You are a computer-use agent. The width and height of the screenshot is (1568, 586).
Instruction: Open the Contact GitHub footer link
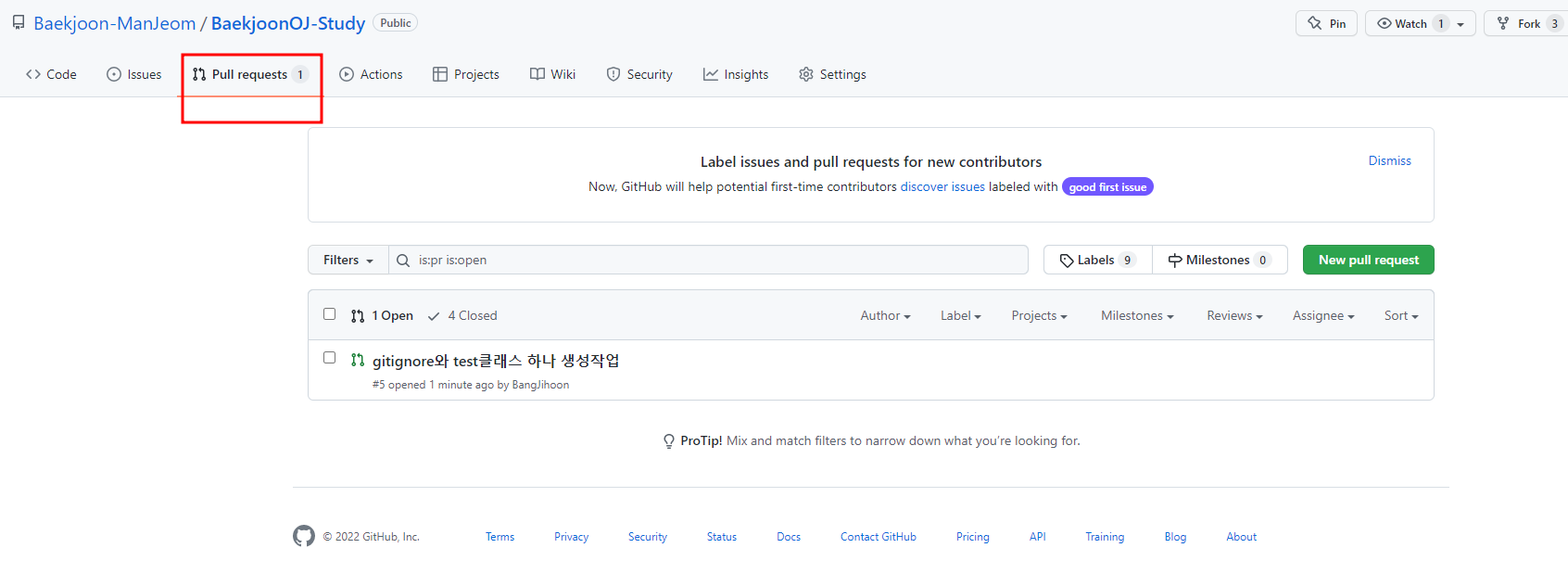point(878,537)
